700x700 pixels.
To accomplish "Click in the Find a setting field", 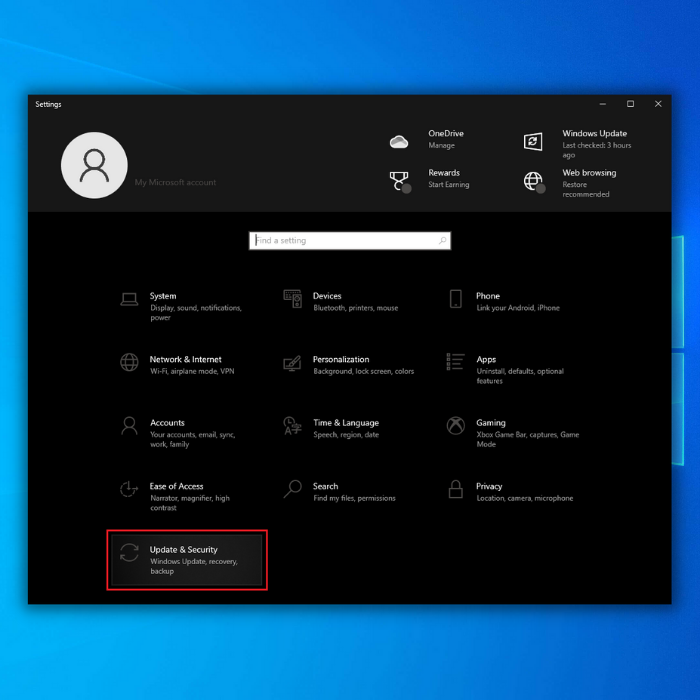I will tap(350, 241).
